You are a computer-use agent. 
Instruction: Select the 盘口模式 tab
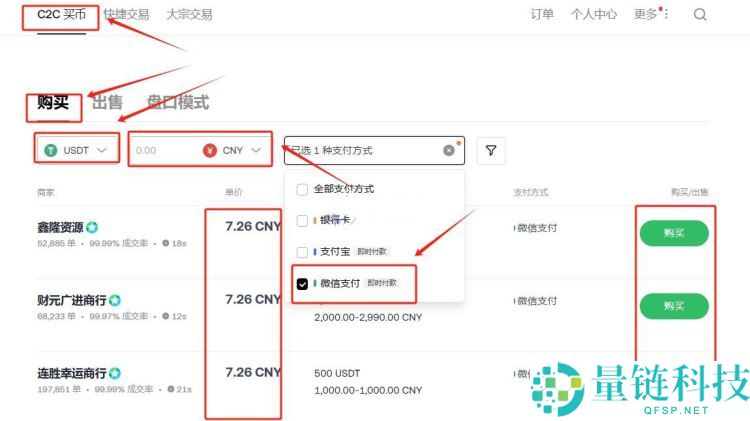click(x=178, y=102)
